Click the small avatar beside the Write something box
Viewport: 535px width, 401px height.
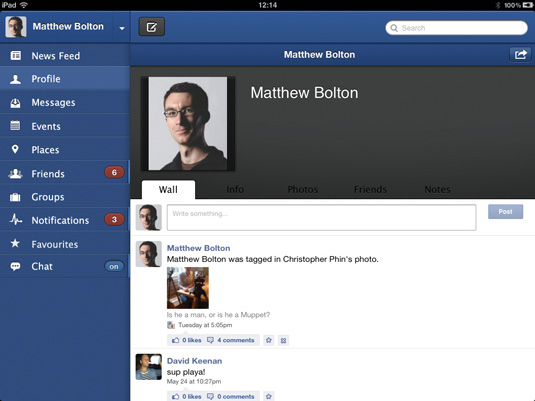pos(149,217)
